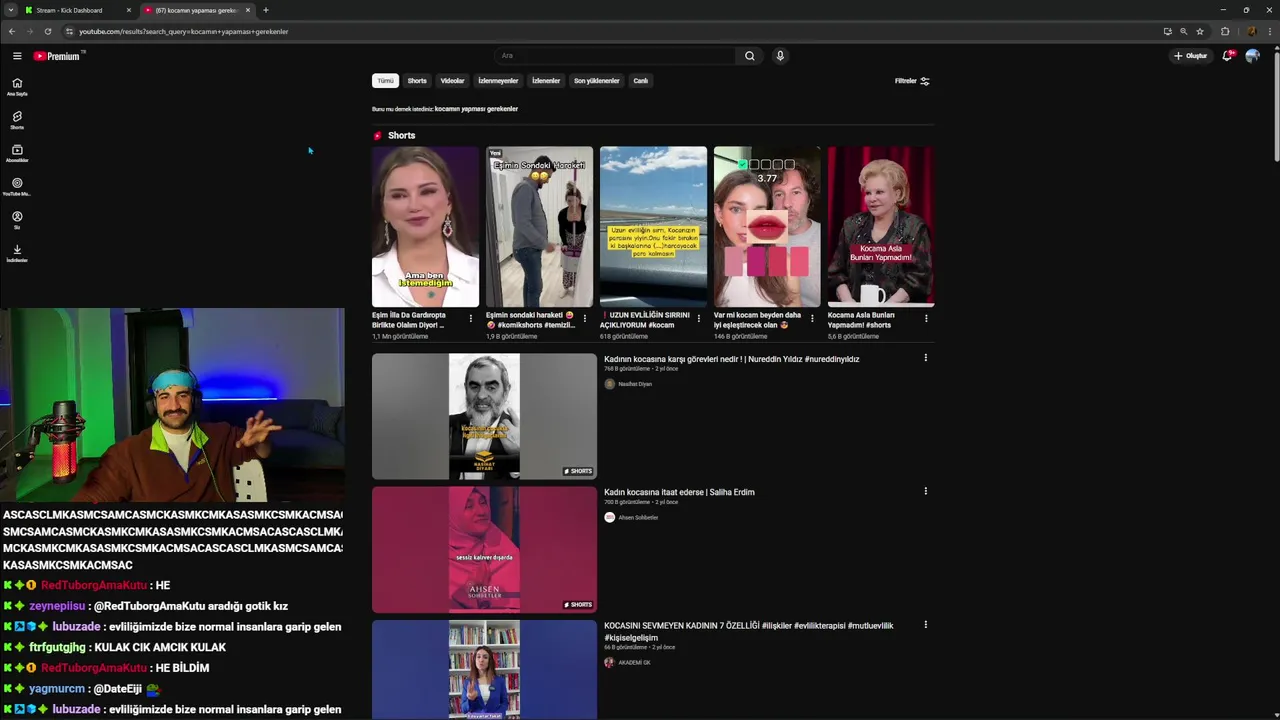Click the magnifier search button

point(749,56)
